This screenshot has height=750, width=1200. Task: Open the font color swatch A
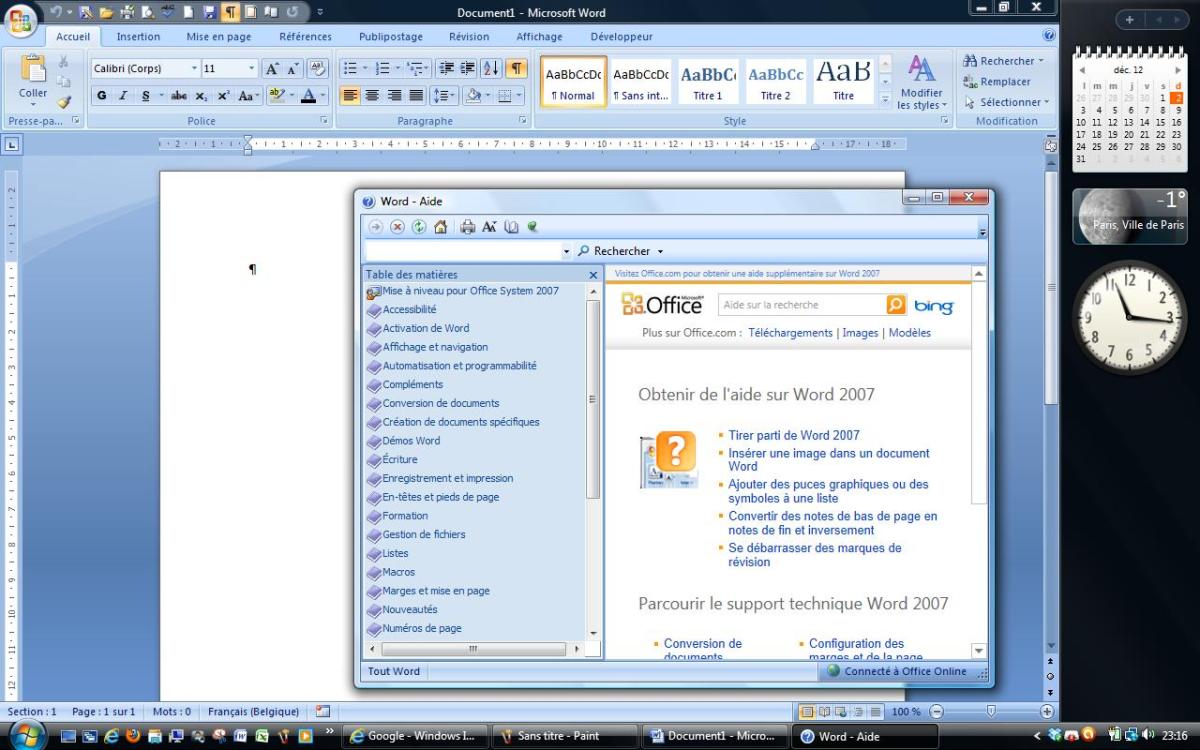pos(308,96)
